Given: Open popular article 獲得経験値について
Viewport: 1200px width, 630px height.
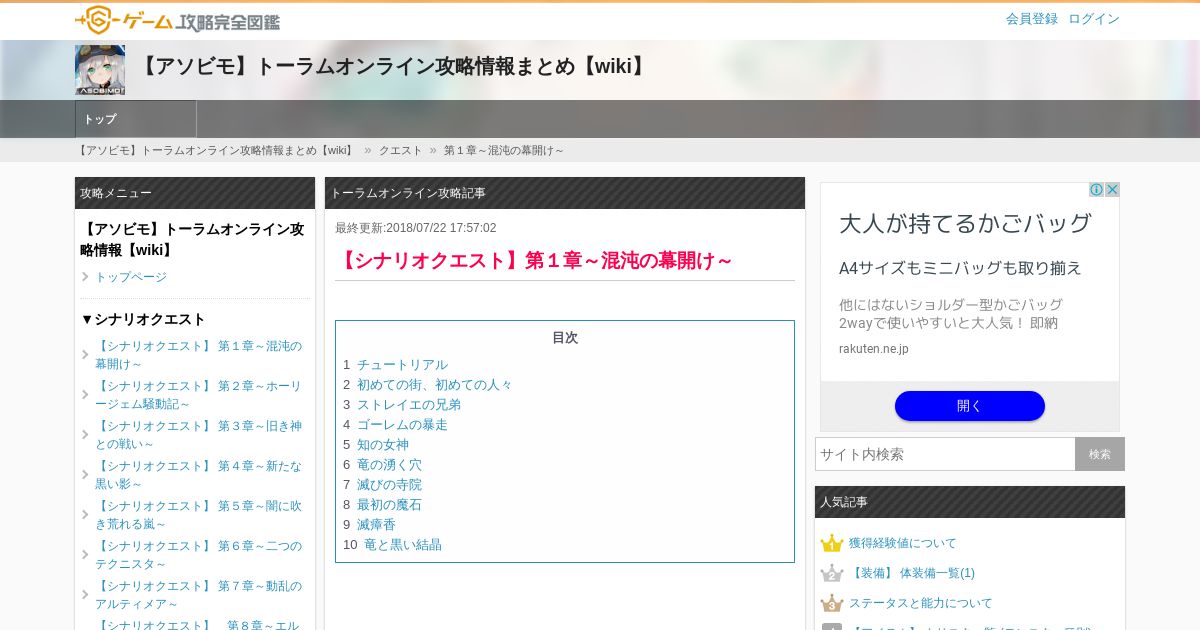Looking at the screenshot, I should coord(903,543).
